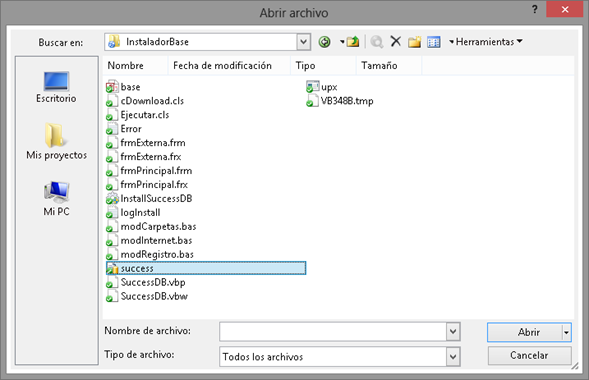Select the frmPrincipal.frx file

point(147,185)
